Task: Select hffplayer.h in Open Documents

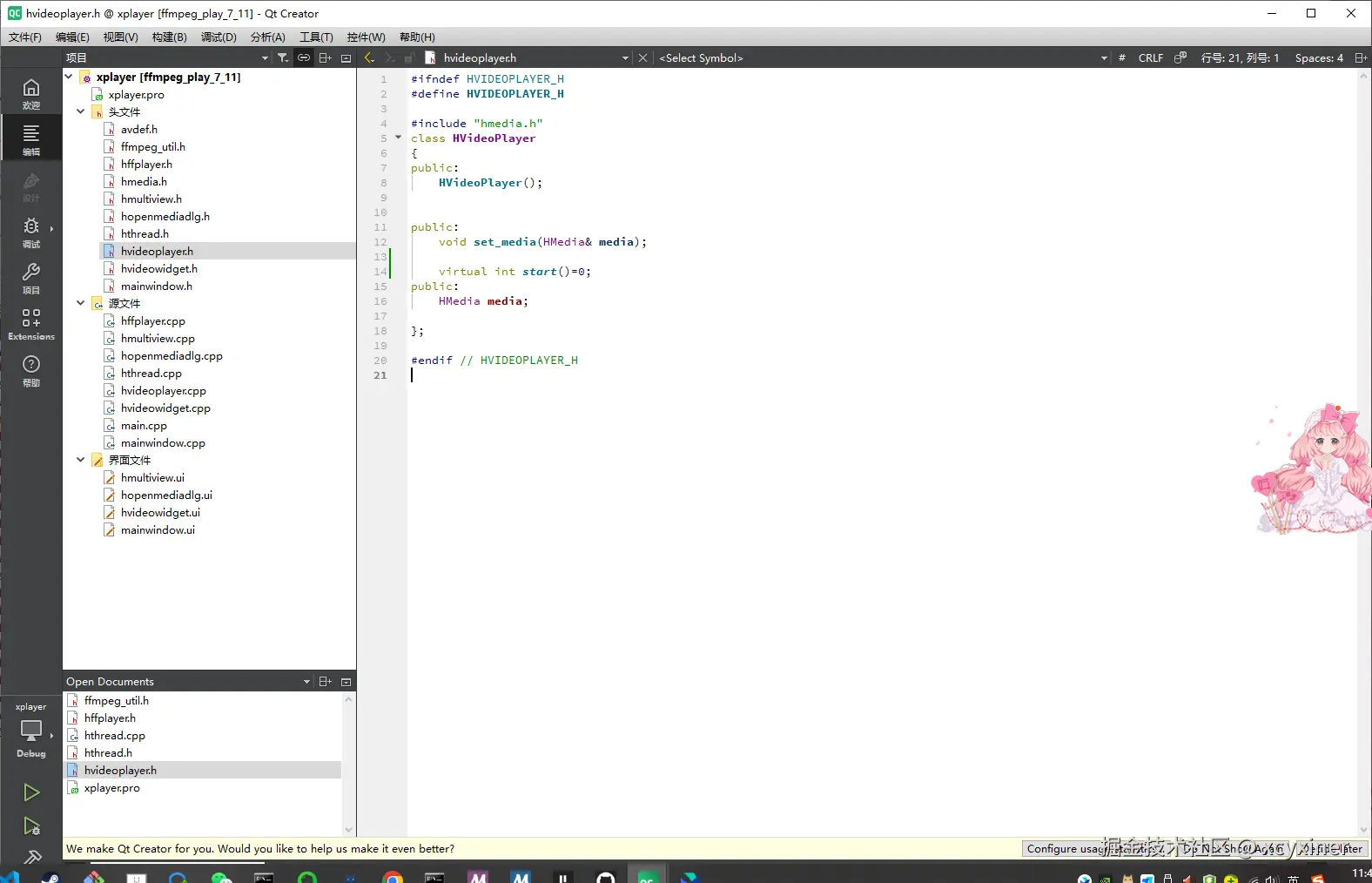Action: point(110,718)
